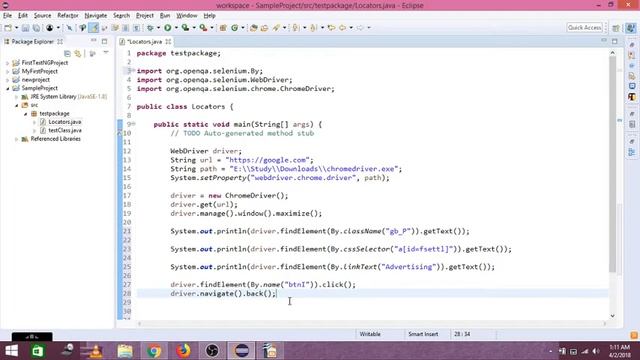
Task: Click the Smart Insert status entry
Action: (x=423, y=334)
